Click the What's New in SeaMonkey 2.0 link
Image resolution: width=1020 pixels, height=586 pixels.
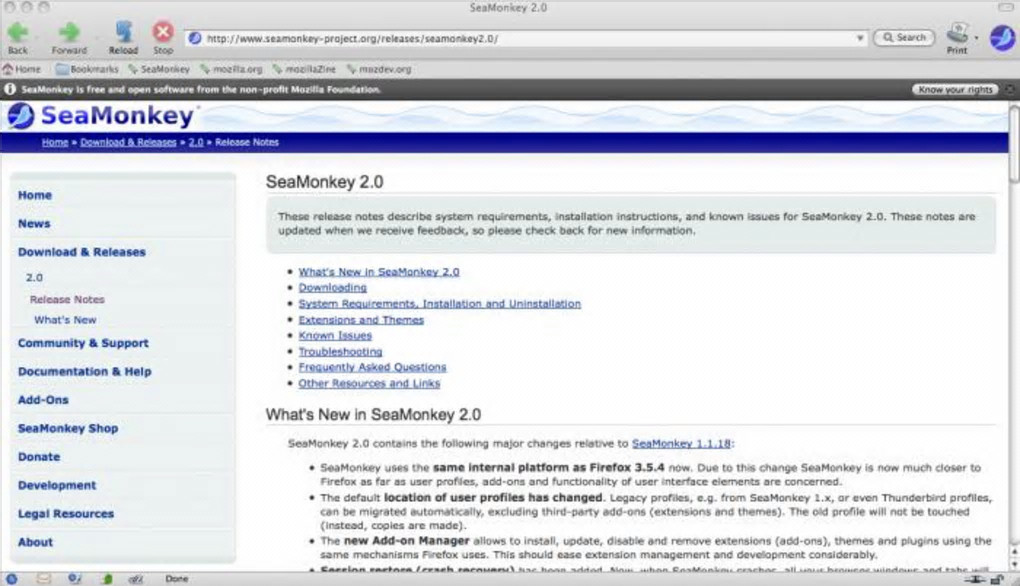pos(379,272)
